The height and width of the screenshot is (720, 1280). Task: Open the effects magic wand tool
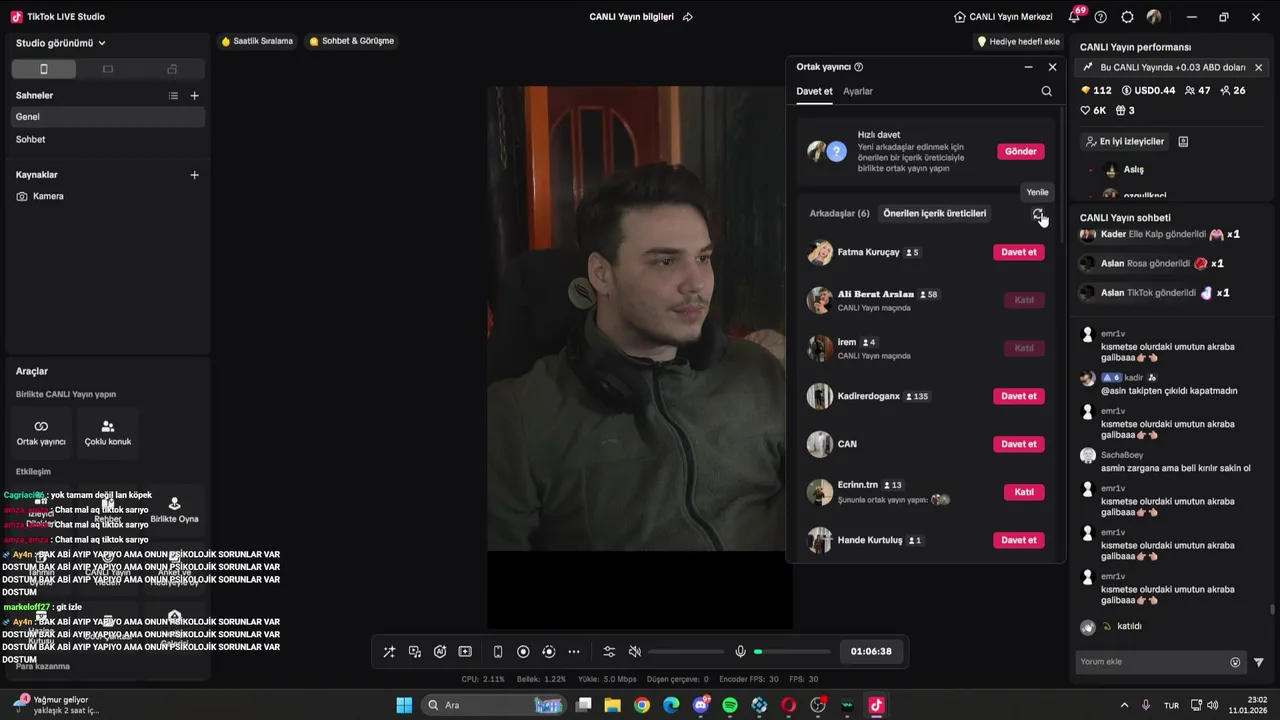(389, 652)
